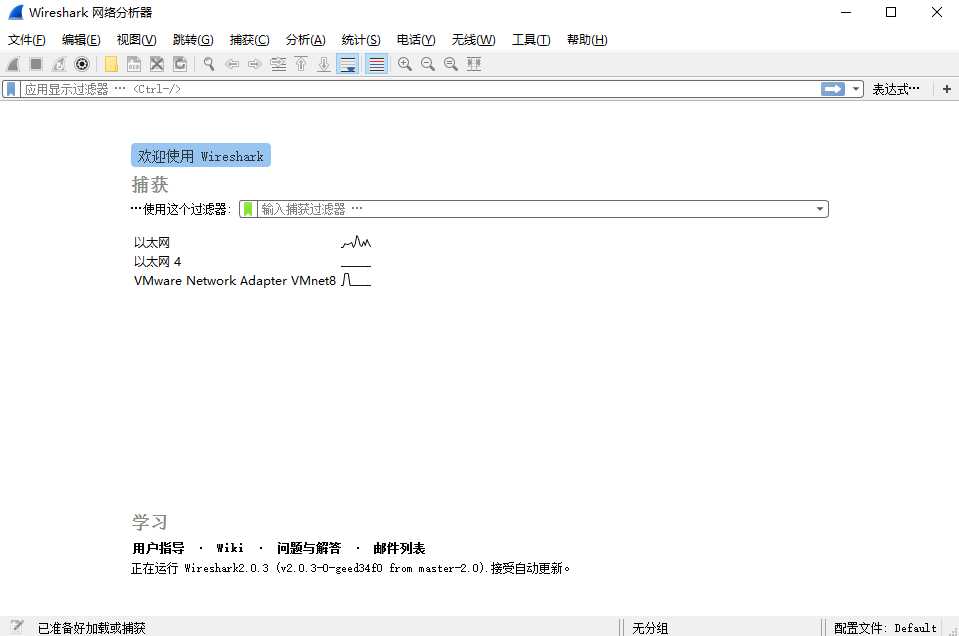The width and height of the screenshot is (959, 636).
Task: Add a filter button with the plus icon
Action: click(x=947, y=89)
